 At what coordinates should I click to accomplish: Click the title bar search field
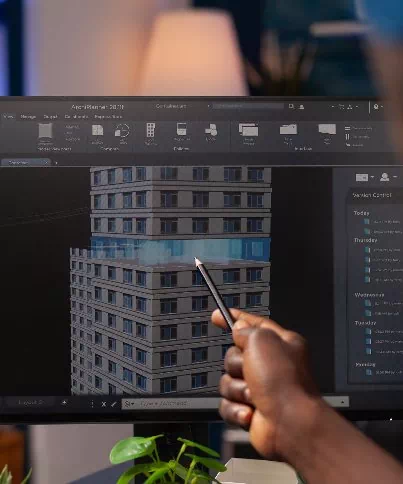click(x=248, y=106)
